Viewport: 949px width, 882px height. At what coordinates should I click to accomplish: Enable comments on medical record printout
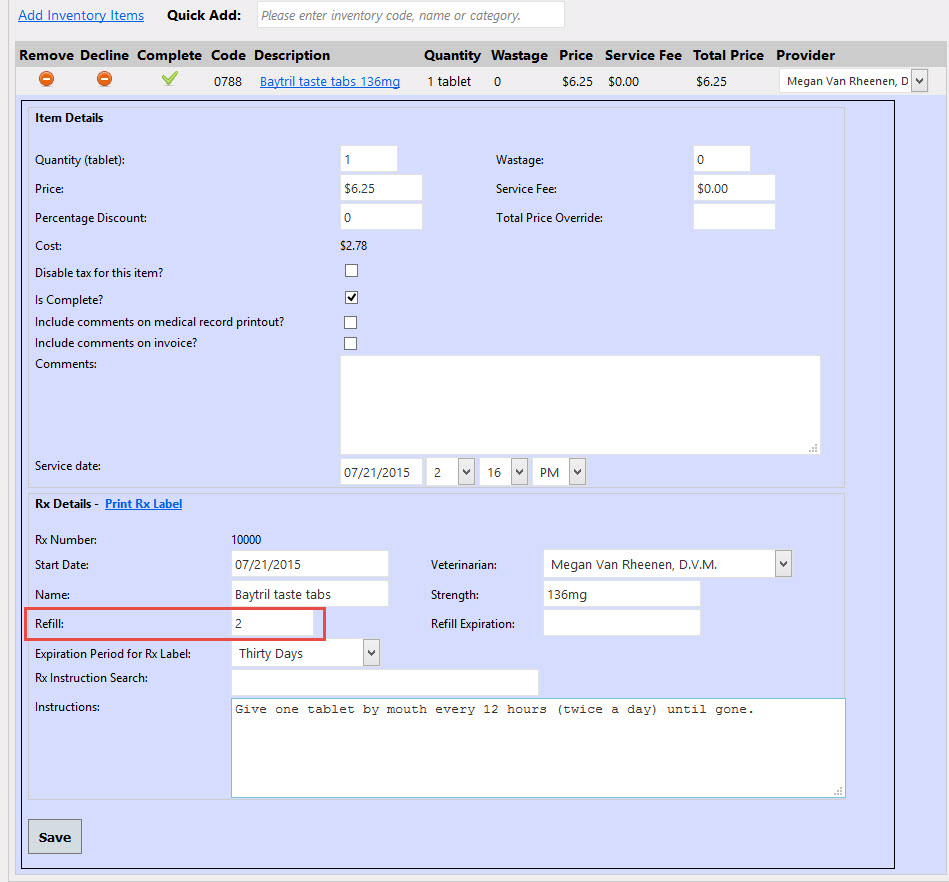(350, 322)
